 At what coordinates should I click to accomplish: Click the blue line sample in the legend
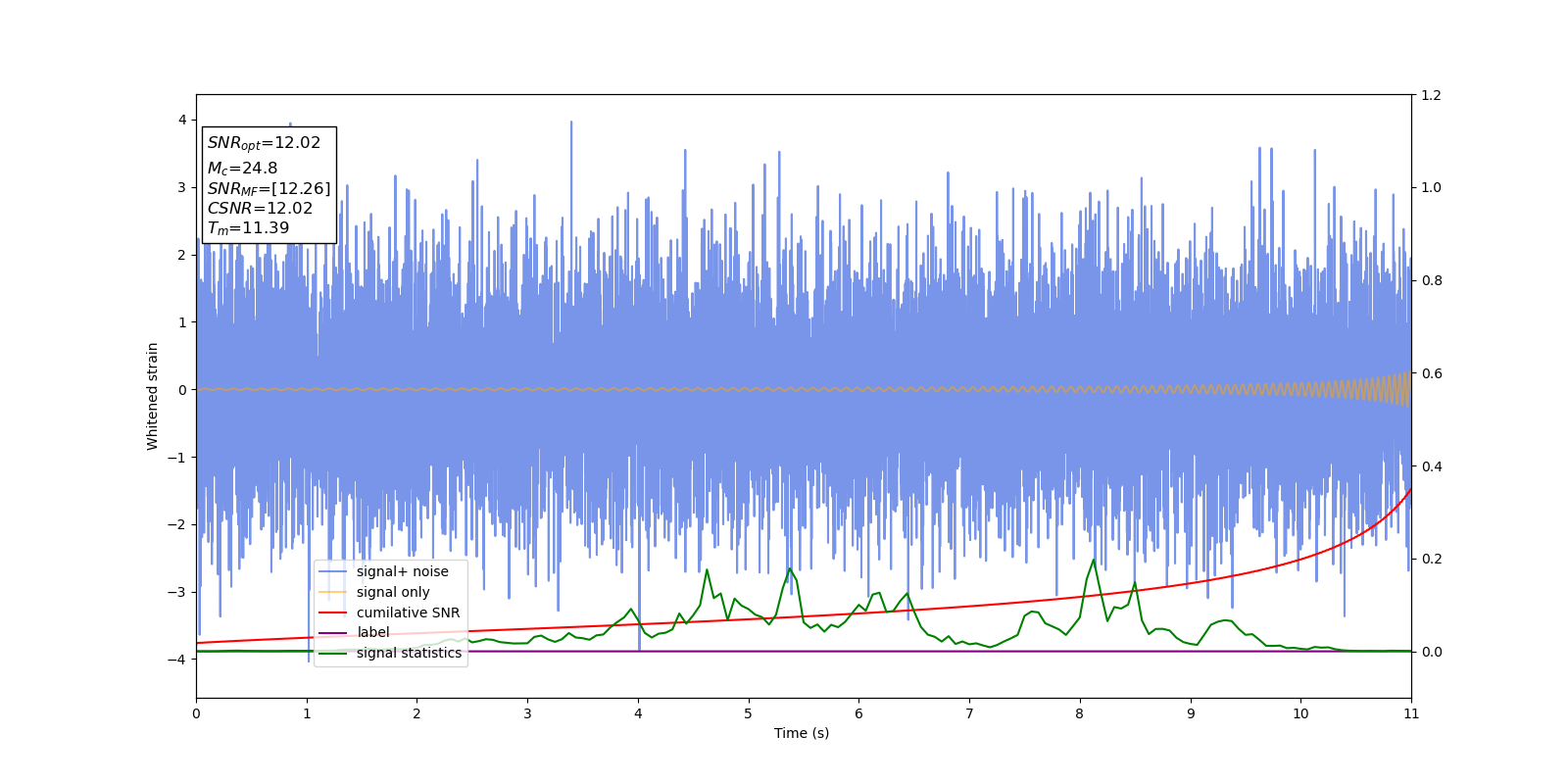click(x=333, y=571)
